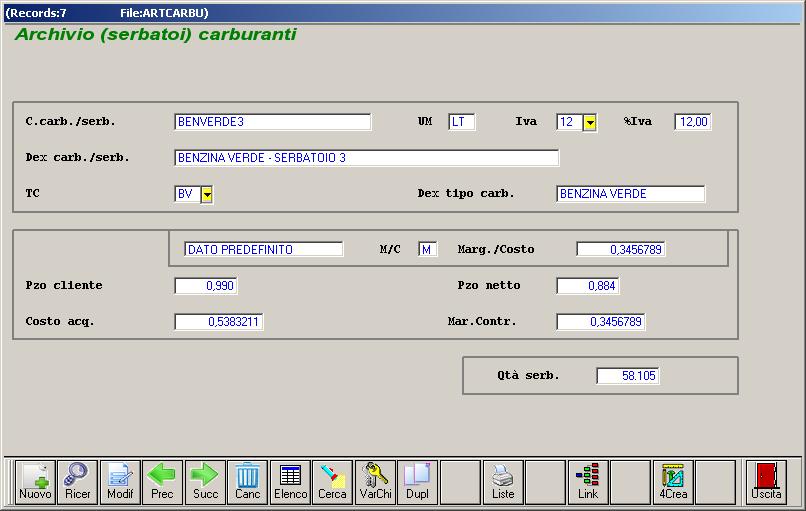This screenshot has height=511, width=806.
Task: Go to next record with Succ
Action: coord(205,482)
